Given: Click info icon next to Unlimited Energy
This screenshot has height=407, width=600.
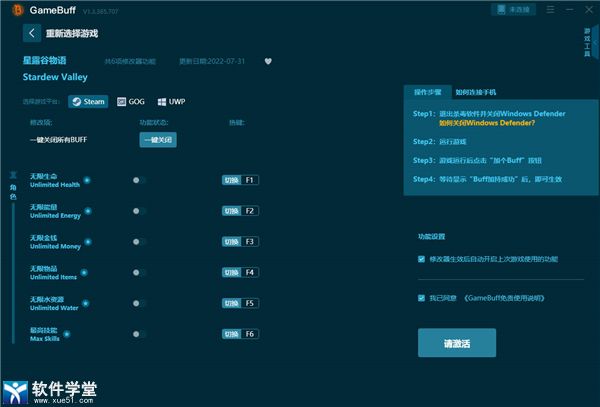Looking at the screenshot, I should [x=88, y=211].
